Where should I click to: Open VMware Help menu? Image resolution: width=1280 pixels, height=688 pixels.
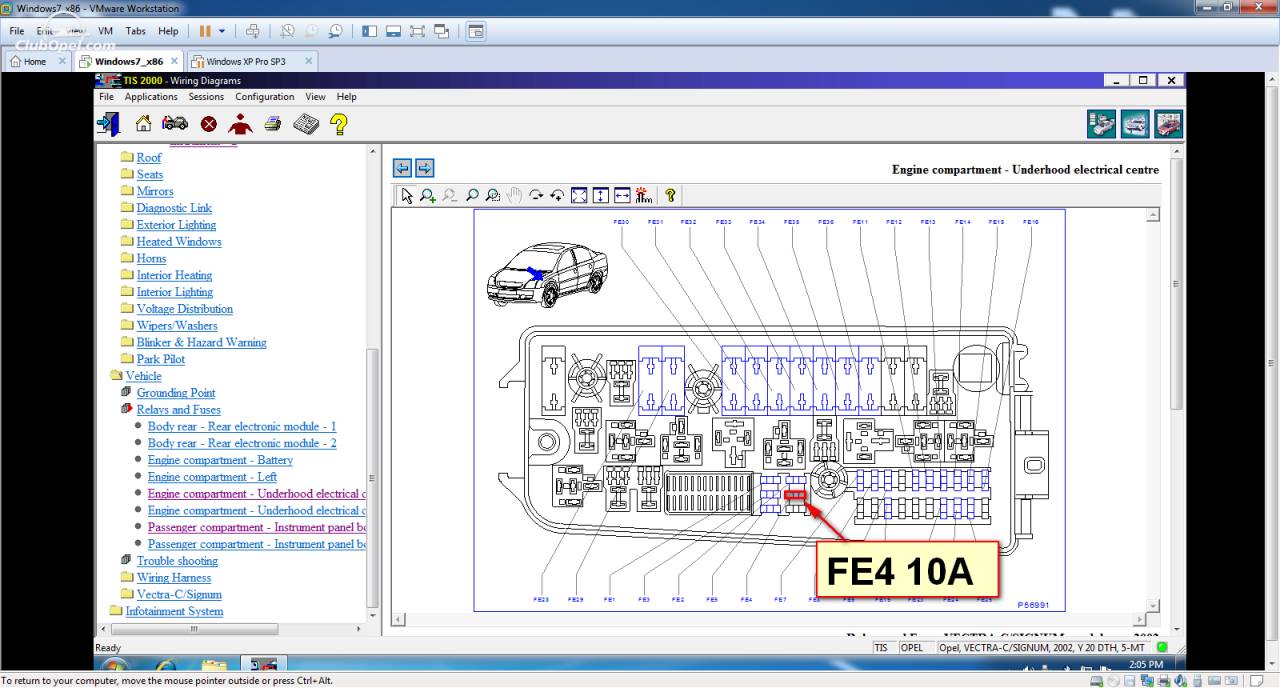pos(168,31)
